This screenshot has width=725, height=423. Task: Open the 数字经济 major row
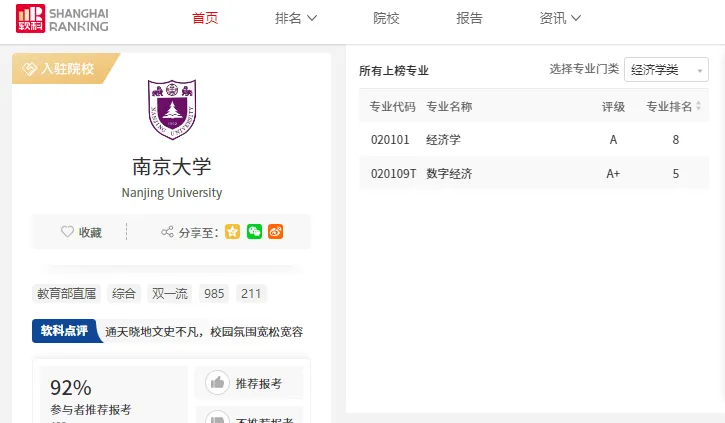(534, 173)
